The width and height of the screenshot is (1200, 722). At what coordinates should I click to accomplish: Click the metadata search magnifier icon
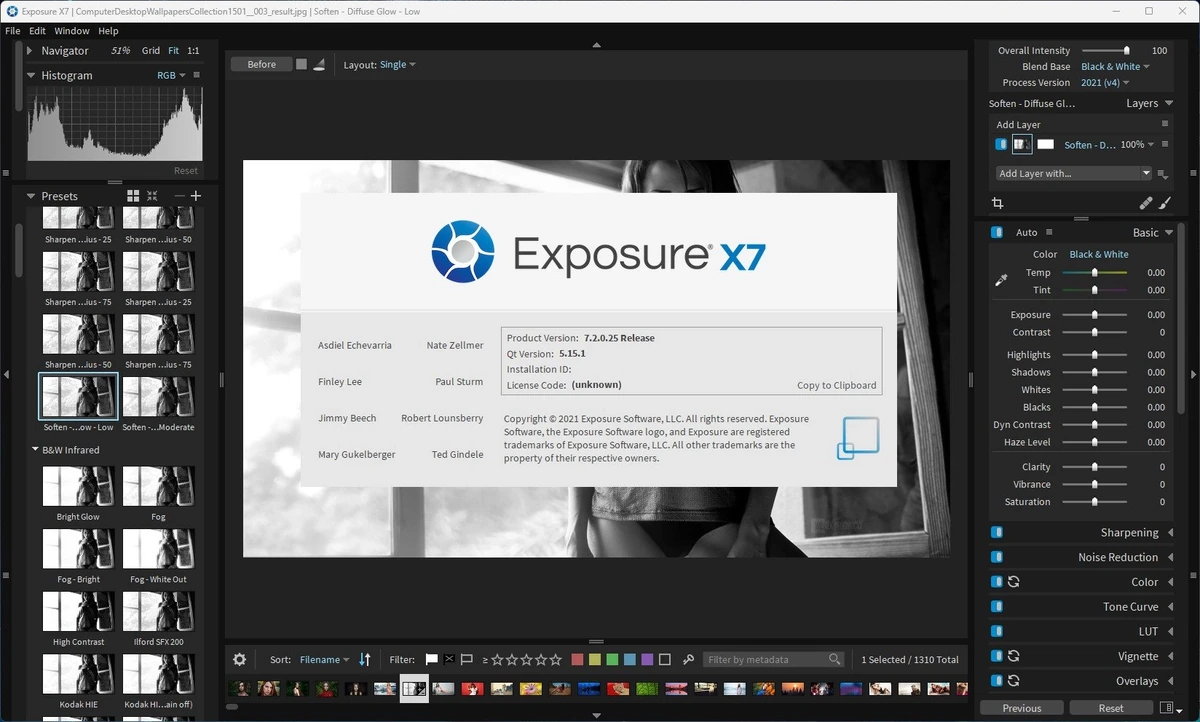pos(835,659)
